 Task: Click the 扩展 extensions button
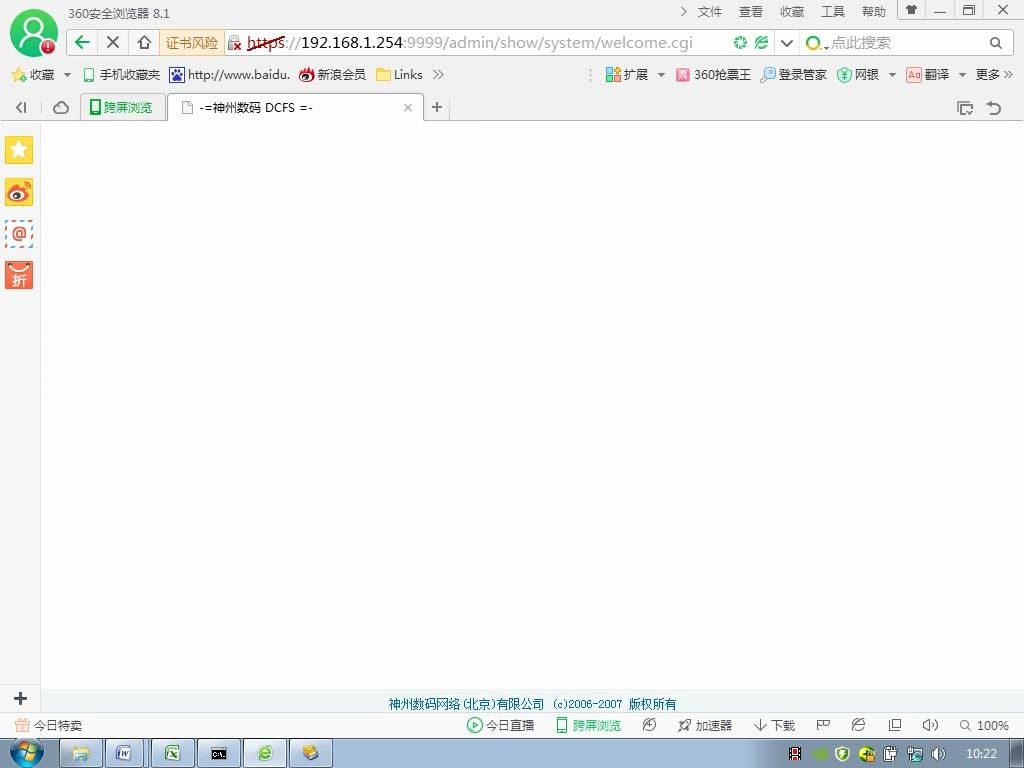click(x=626, y=74)
